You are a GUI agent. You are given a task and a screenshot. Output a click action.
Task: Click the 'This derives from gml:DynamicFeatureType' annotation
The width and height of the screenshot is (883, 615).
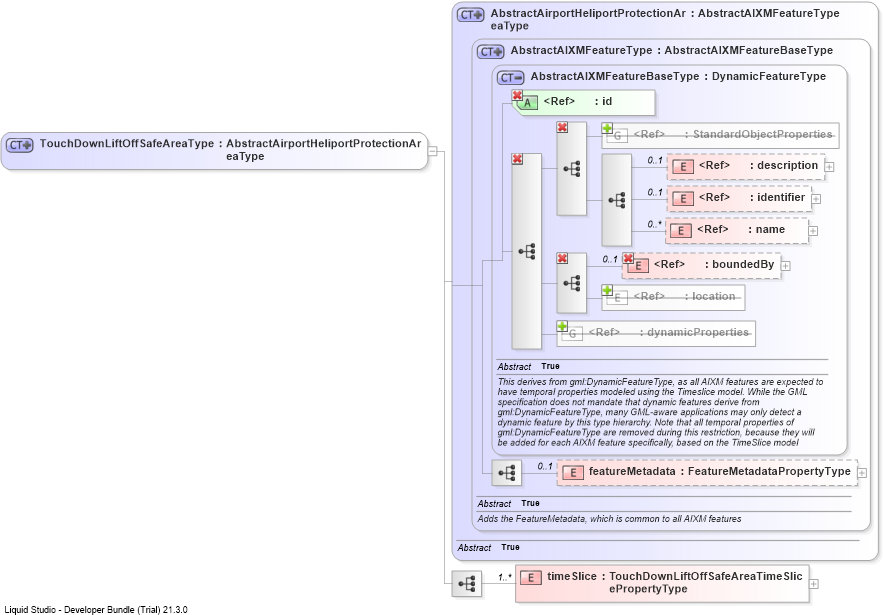coord(660,412)
